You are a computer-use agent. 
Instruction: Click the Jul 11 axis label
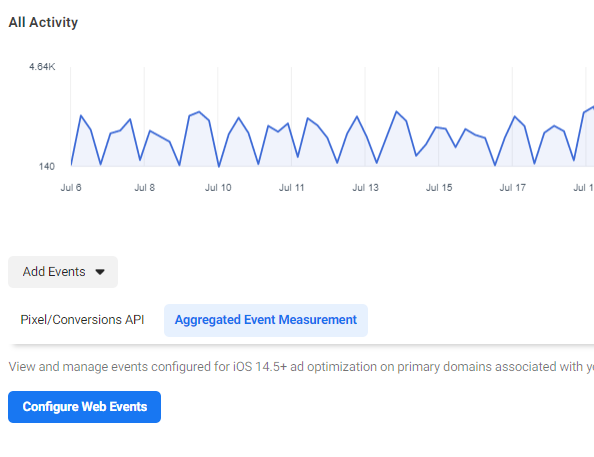click(x=291, y=188)
